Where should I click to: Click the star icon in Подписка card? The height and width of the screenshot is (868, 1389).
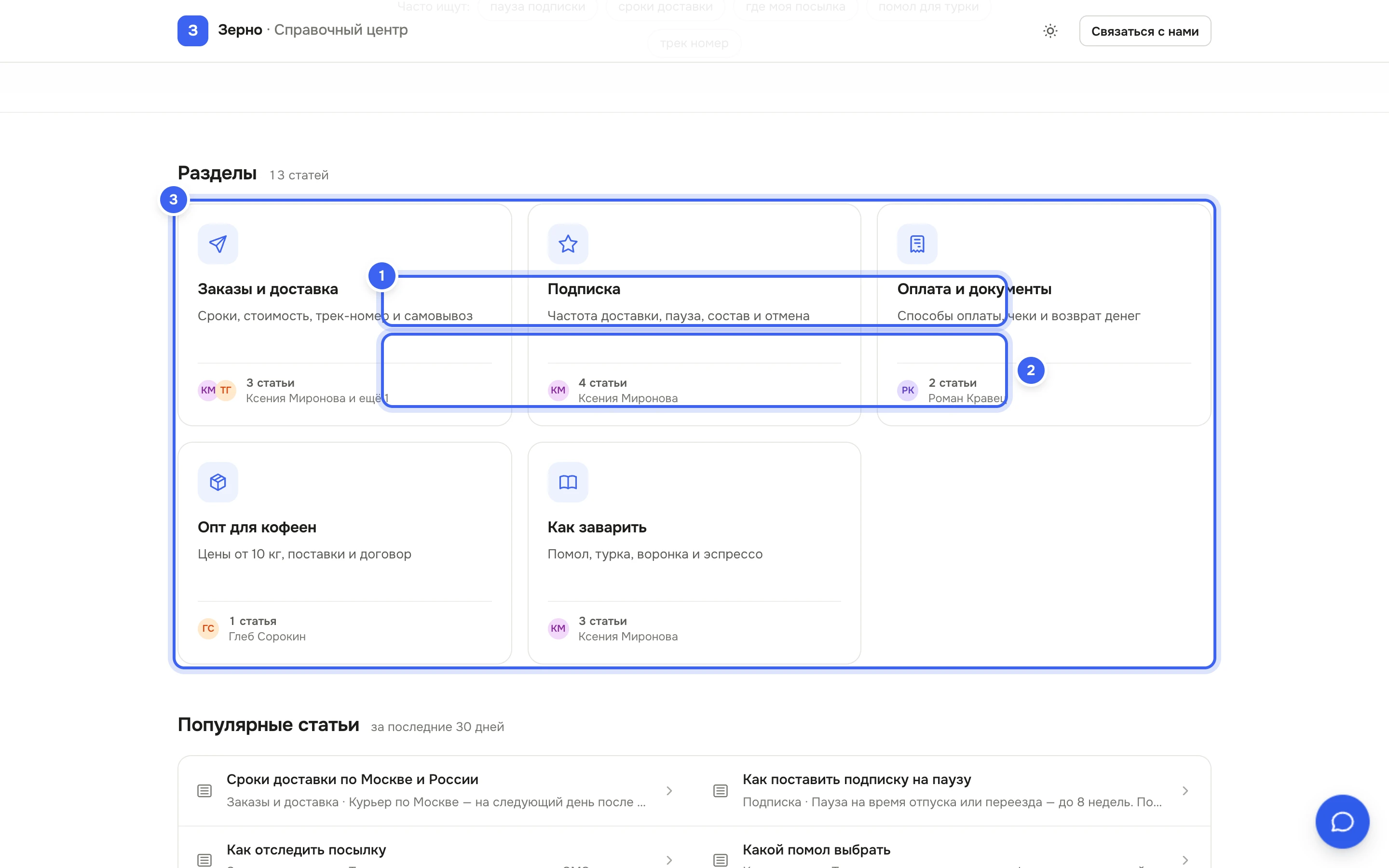568,244
